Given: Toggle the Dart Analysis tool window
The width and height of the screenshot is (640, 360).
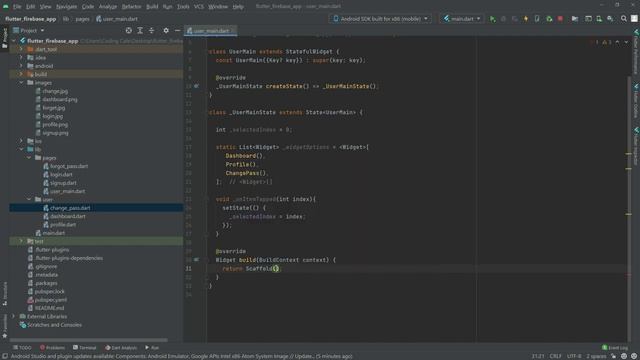Looking at the screenshot, I should 121,348.
